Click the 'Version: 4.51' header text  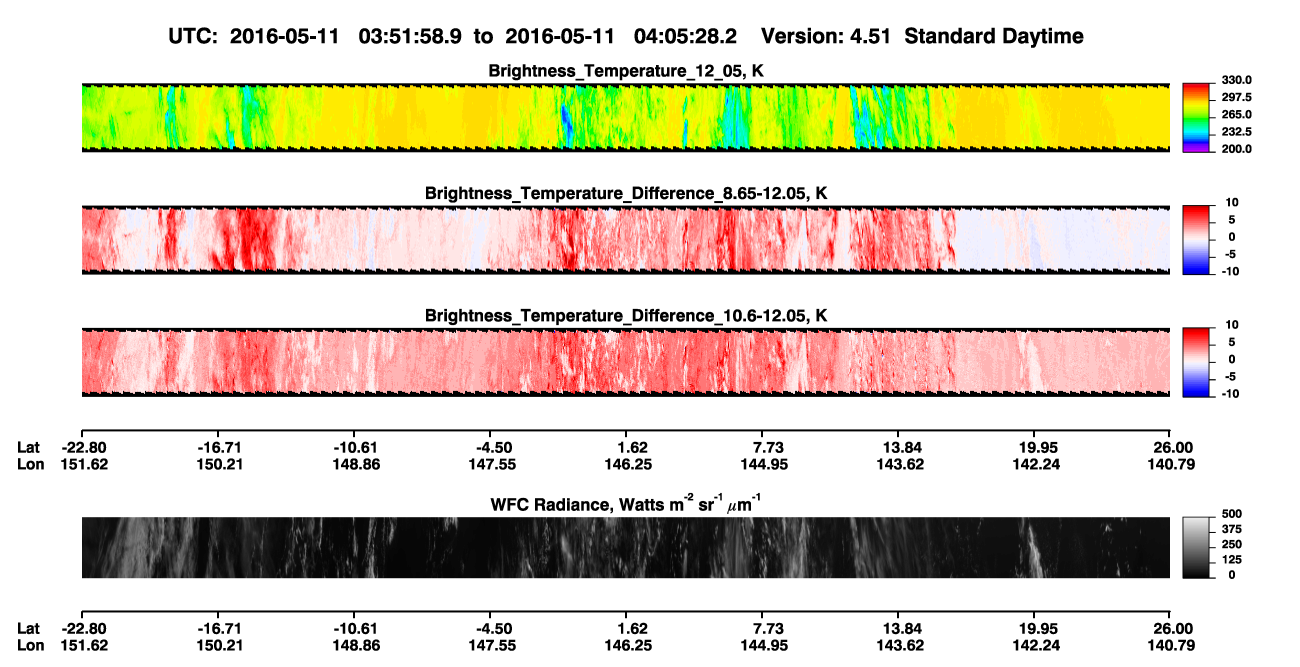(x=826, y=36)
